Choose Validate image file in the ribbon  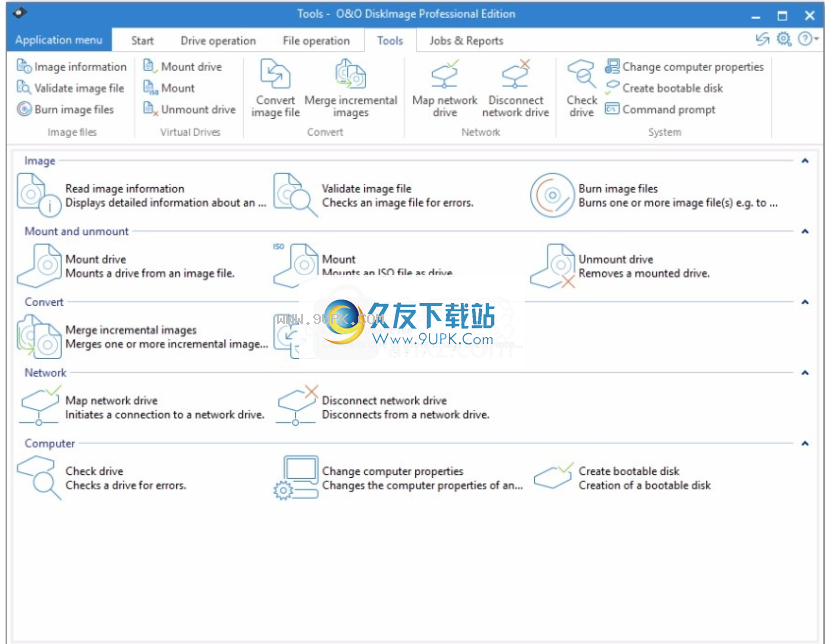click(x=71, y=88)
